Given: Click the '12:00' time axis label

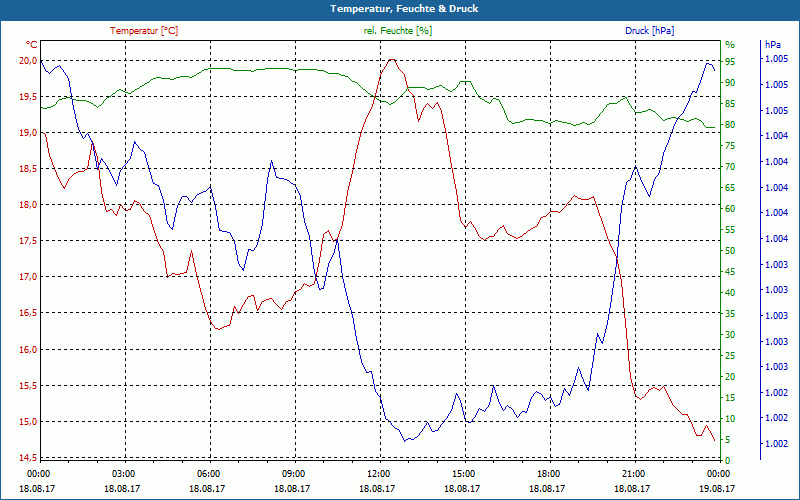Looking at the screenshot, I should 378,473.
